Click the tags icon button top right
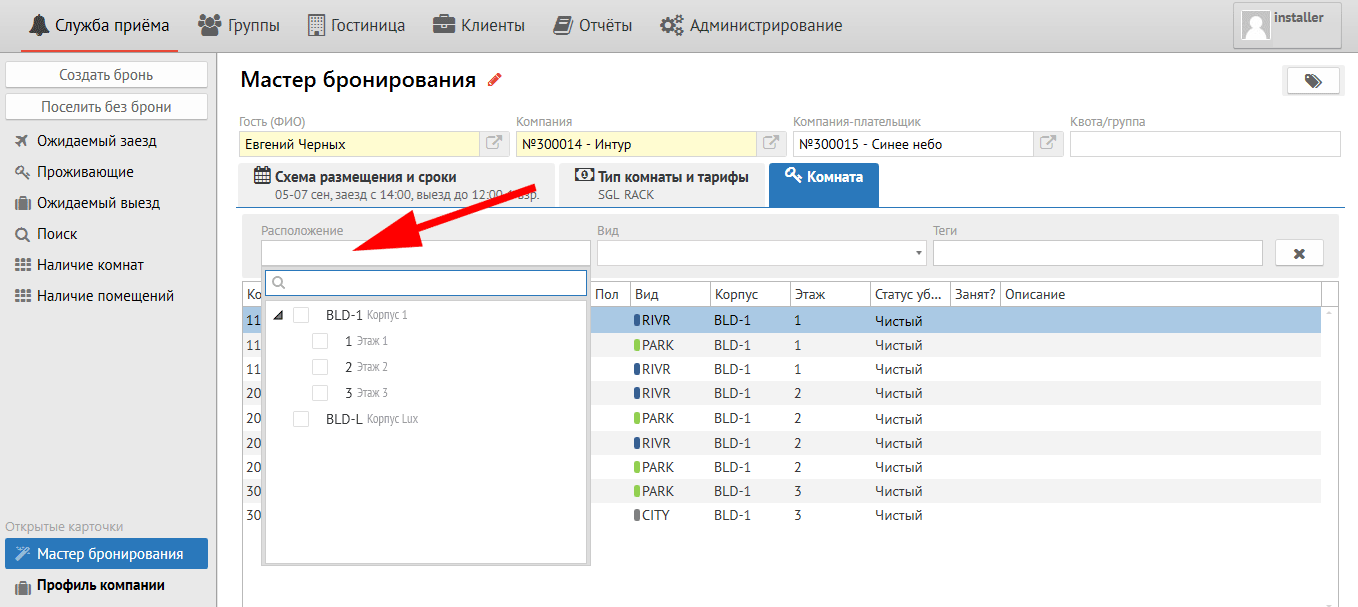This screenshot has height=607, width=1358. 1312,82
